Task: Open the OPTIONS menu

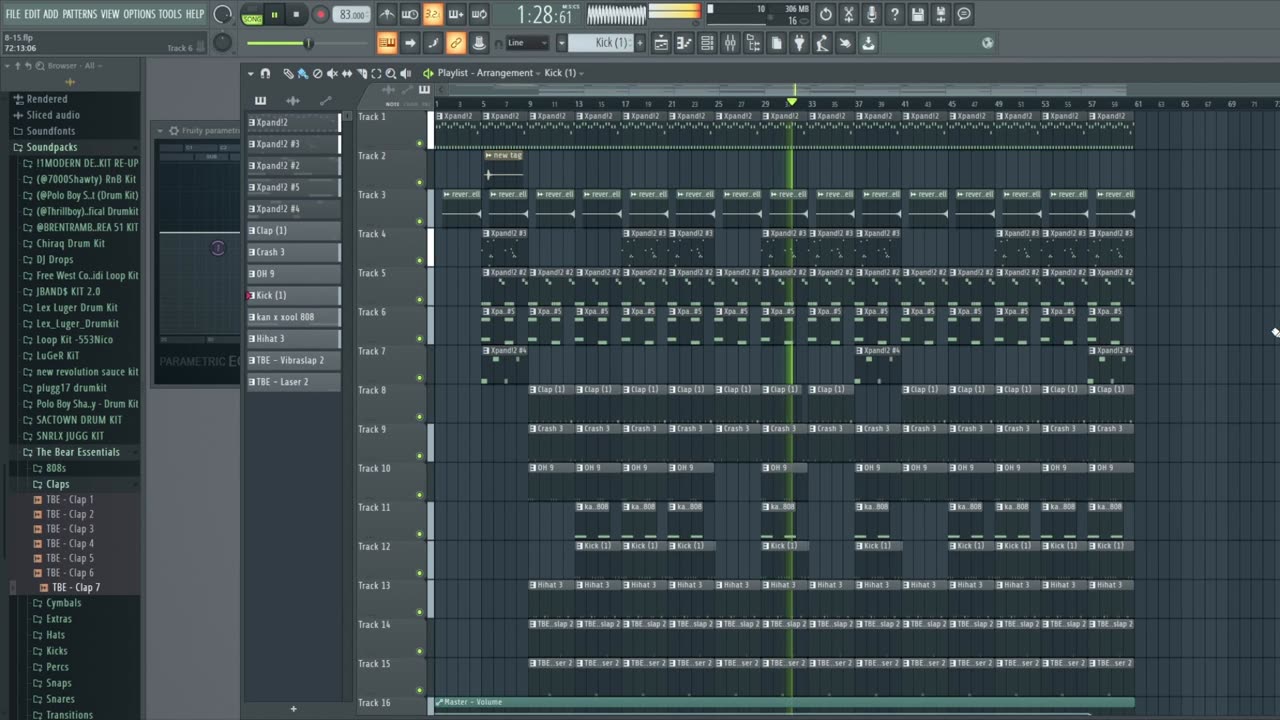Action: point(139,14)
